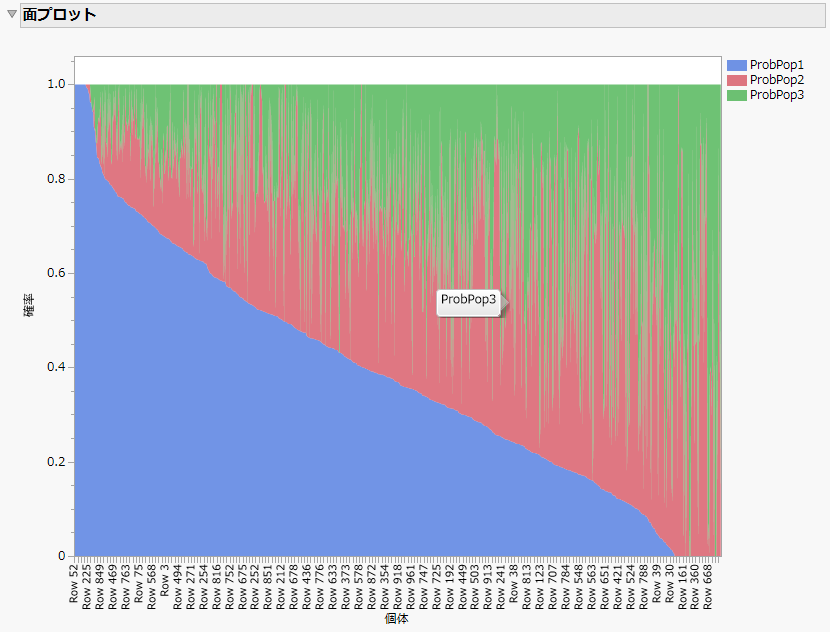The width and height of the screenshot is (830, 632).
Task: Click the 0.4 y-axis tick label
Action: pyautogui.click(x=56, y=367)
